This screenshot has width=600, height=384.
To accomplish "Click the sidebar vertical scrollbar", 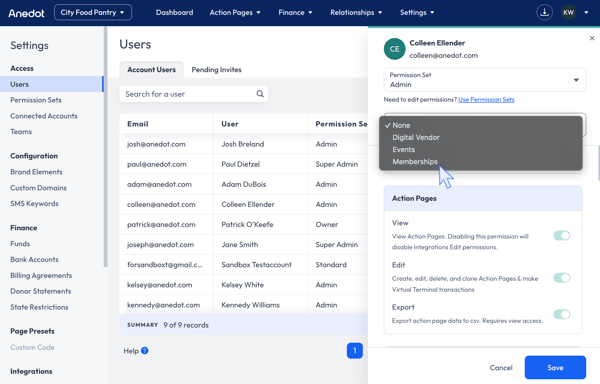I will tap(105, 147).
